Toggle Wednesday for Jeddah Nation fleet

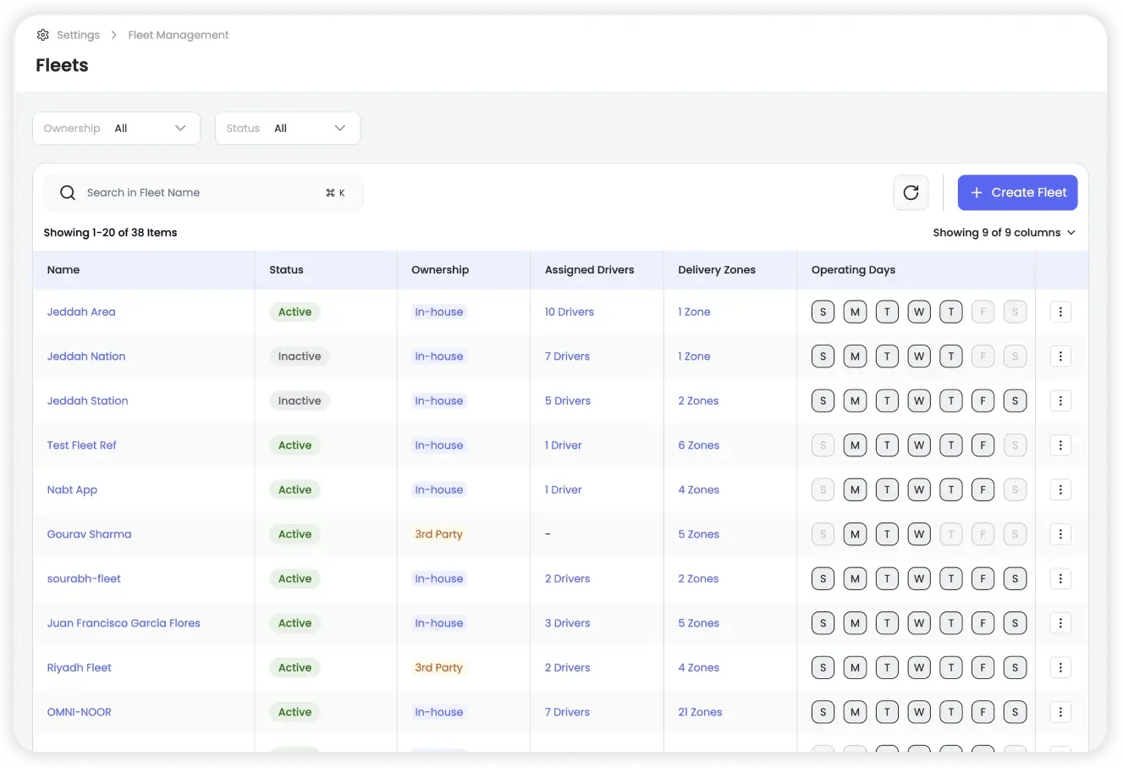(919, 356)
